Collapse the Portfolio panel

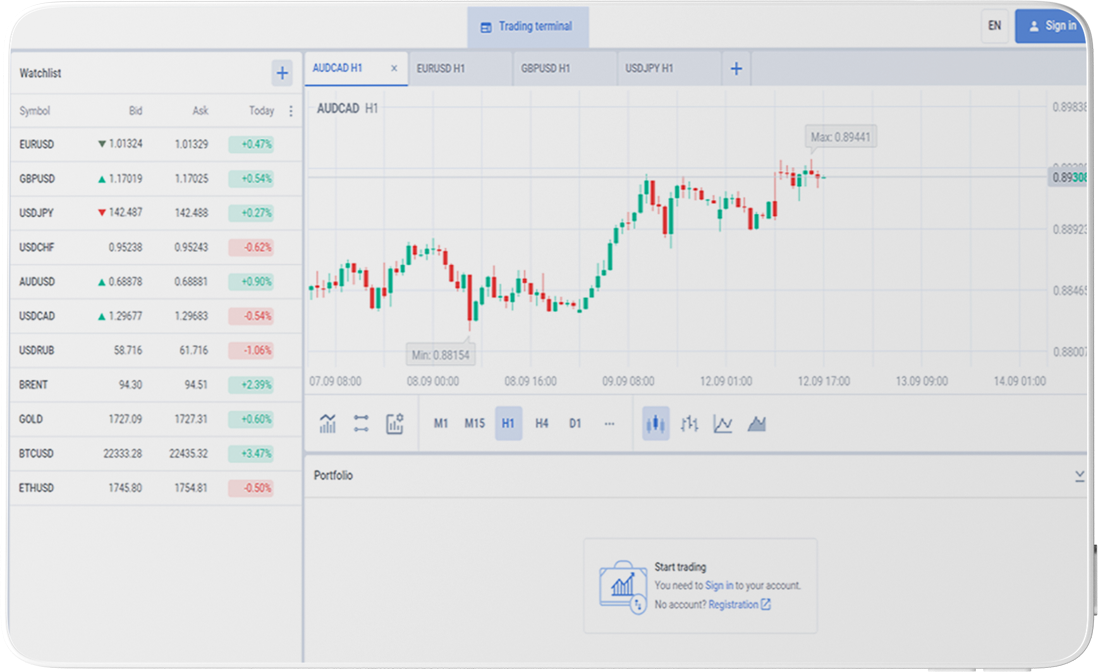(1080, 476)
